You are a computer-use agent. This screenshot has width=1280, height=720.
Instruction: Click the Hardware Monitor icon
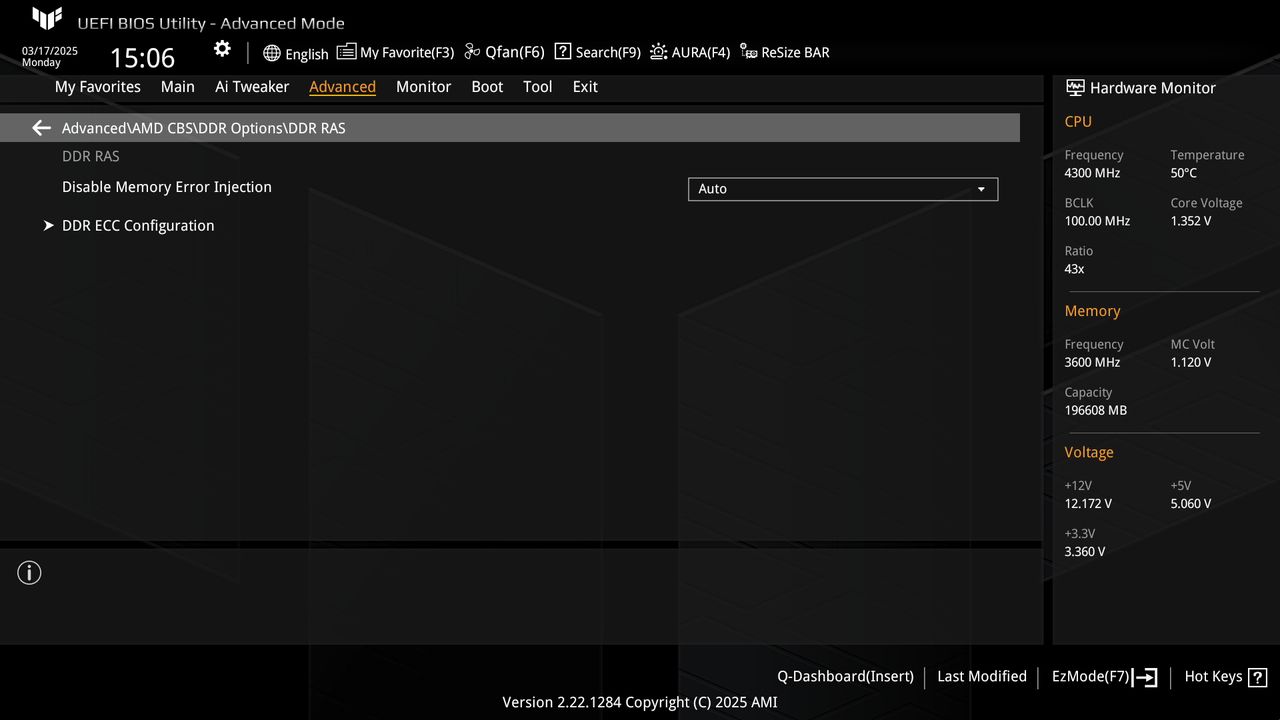(1075, 88)
